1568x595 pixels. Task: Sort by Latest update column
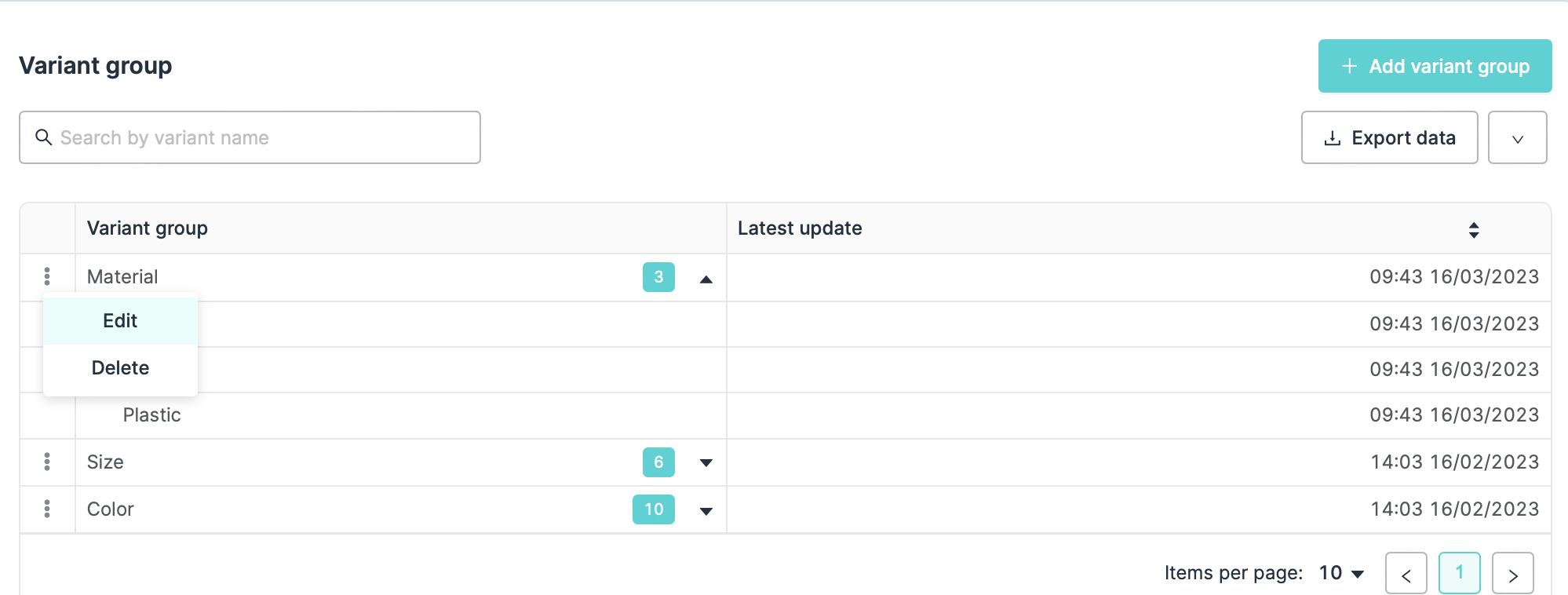[x=1473, y=229]
